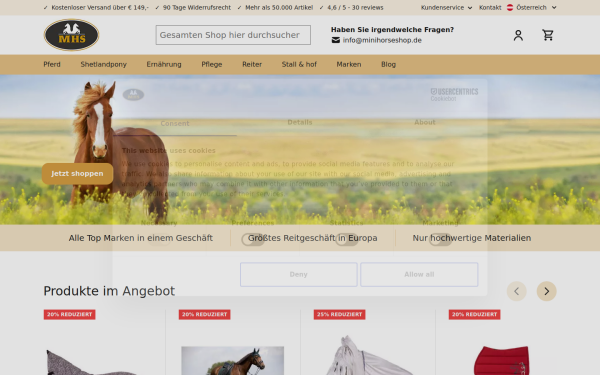Toggle the Preferences cookie switch
This screenshot has width=600, height=375.
pyautogui.click(x=253, y=240)
